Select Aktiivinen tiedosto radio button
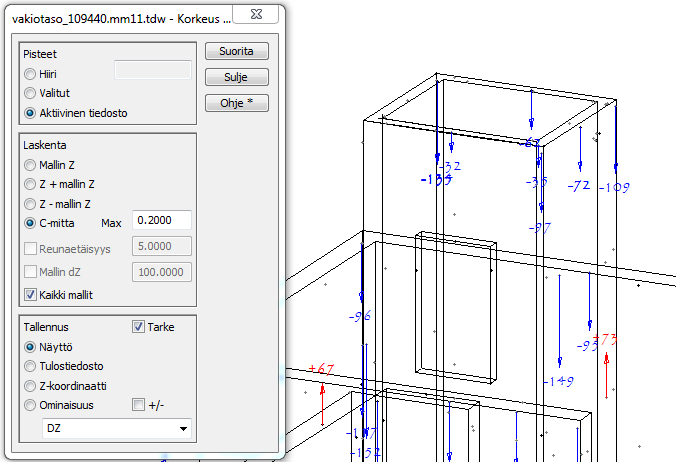The height and width of the screenshot is (462, 676). click(x=31, y=113)
